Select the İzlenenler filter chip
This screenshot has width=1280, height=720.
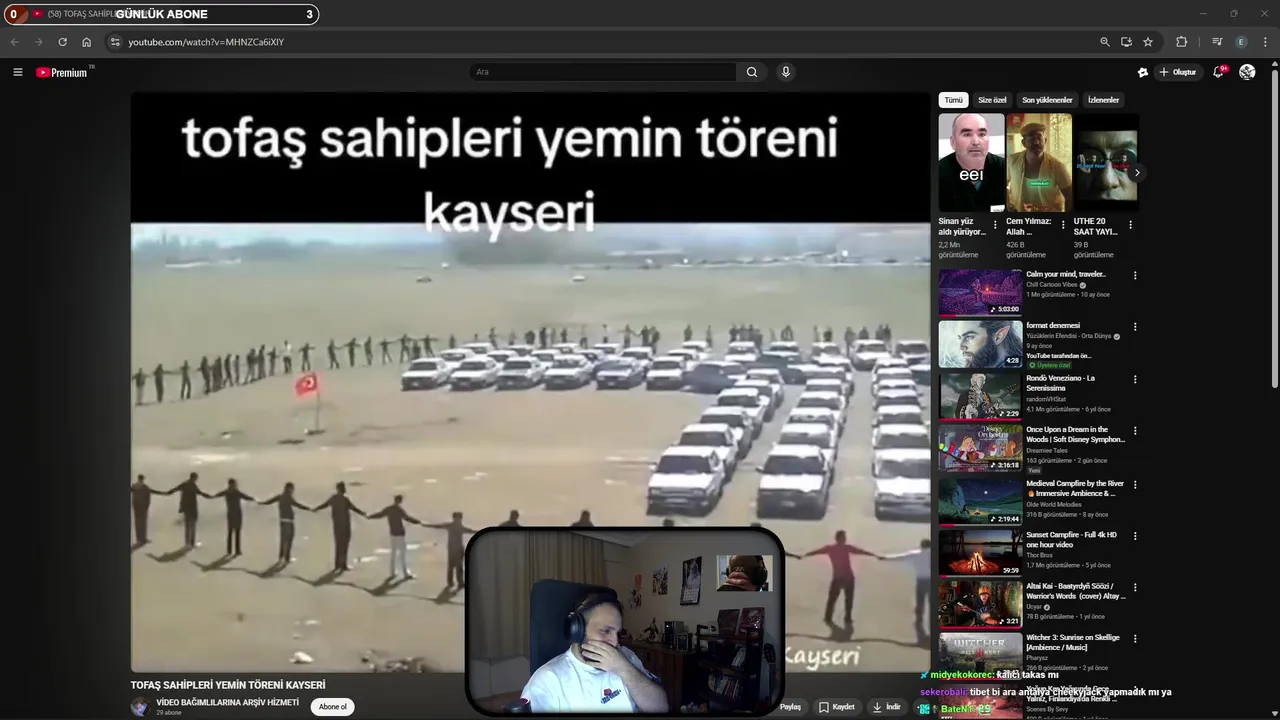(1104, 100)
